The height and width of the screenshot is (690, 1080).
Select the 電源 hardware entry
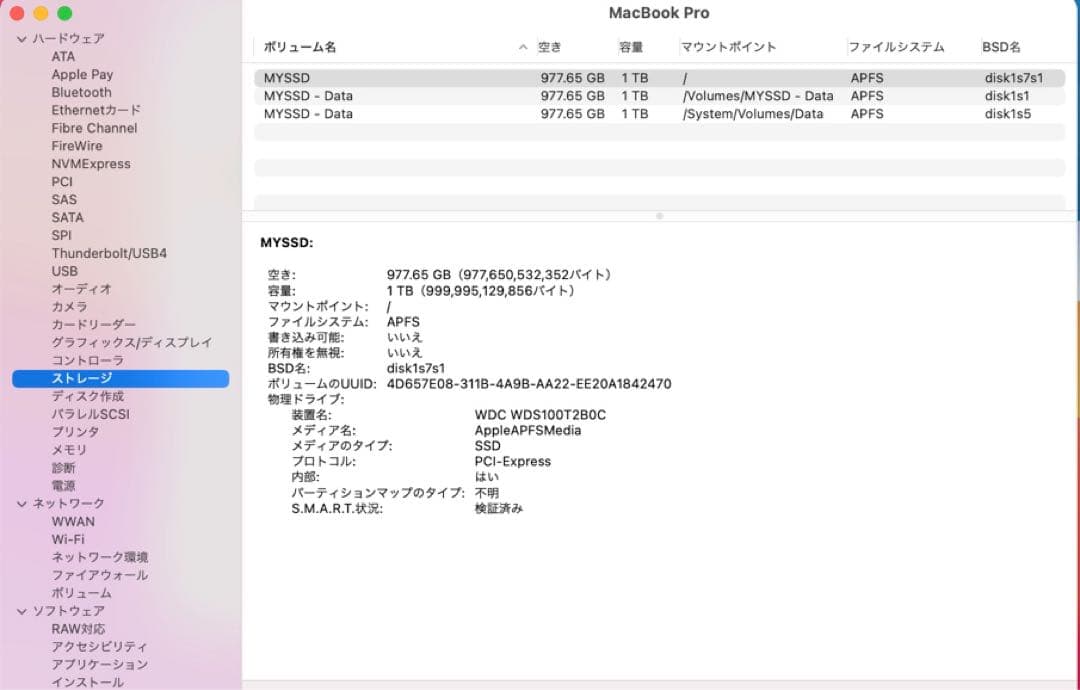coord(64,485)
